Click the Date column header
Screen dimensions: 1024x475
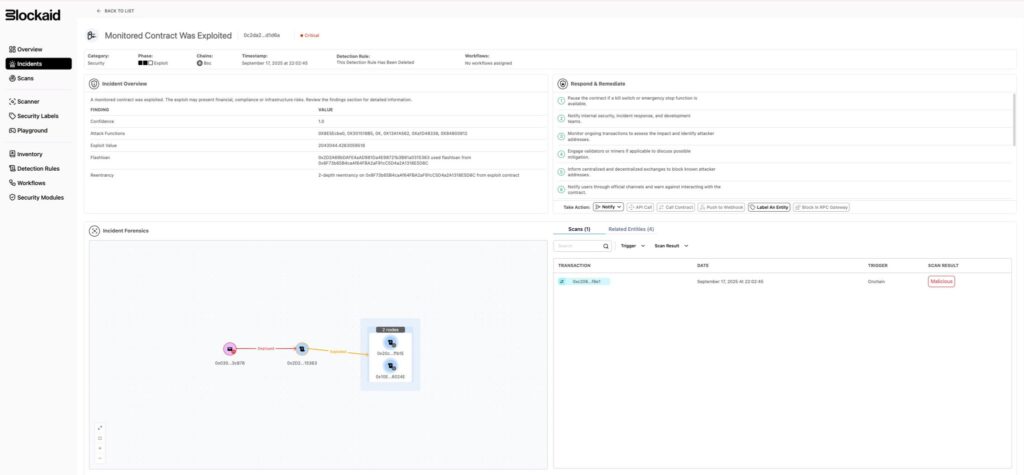[703, 265]
